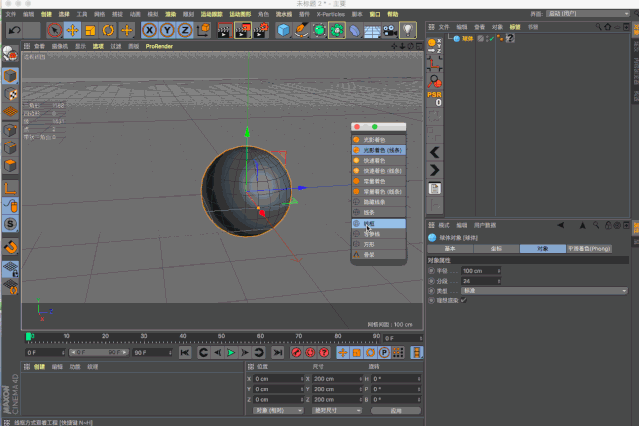
Task: Play the animation forward
Action: (x=231, y=352)
